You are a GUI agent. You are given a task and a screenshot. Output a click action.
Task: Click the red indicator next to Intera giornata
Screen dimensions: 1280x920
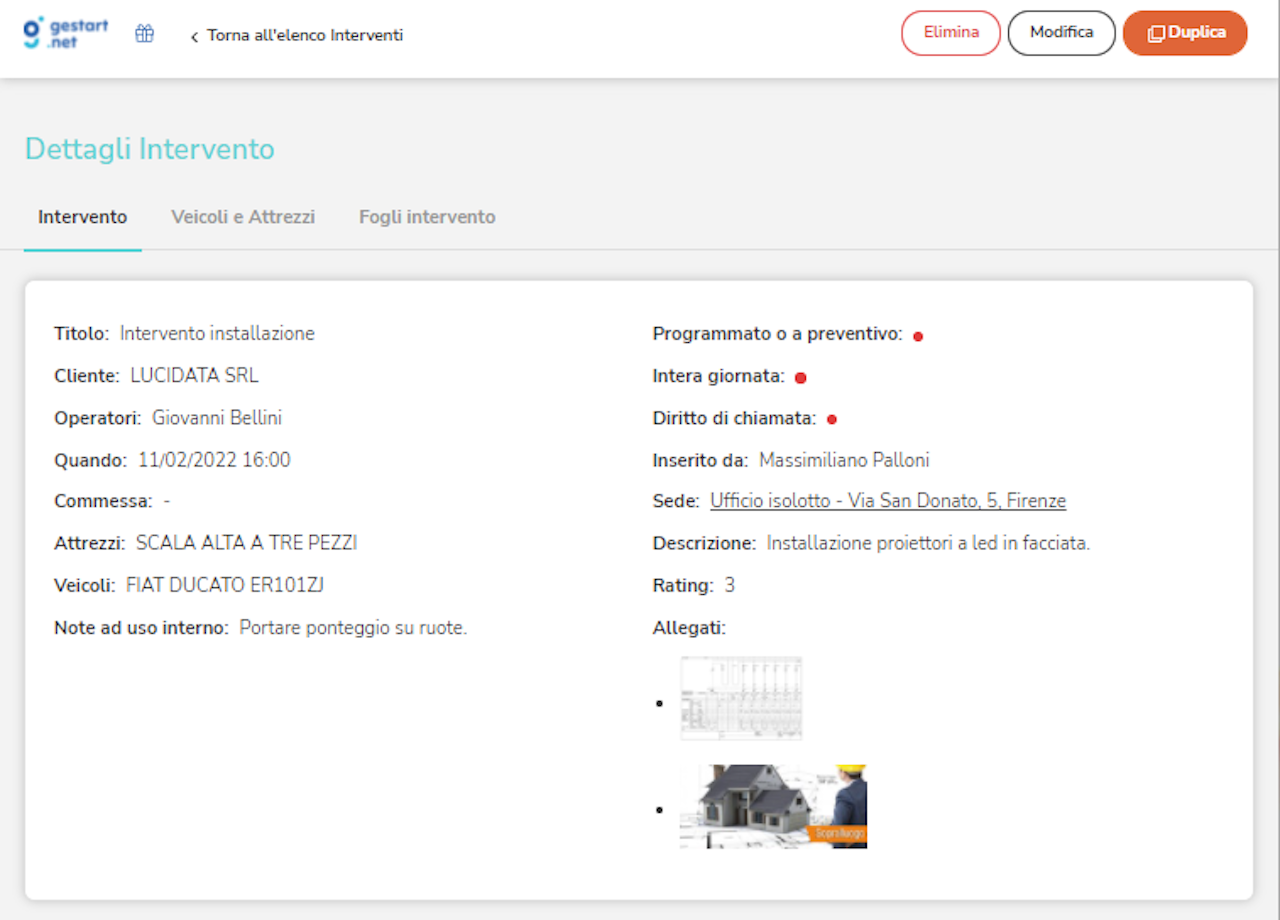(x=800, y=378)
